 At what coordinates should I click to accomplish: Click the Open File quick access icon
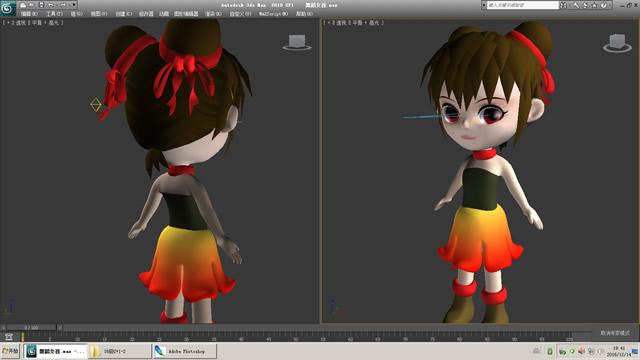tap(32, 5)
